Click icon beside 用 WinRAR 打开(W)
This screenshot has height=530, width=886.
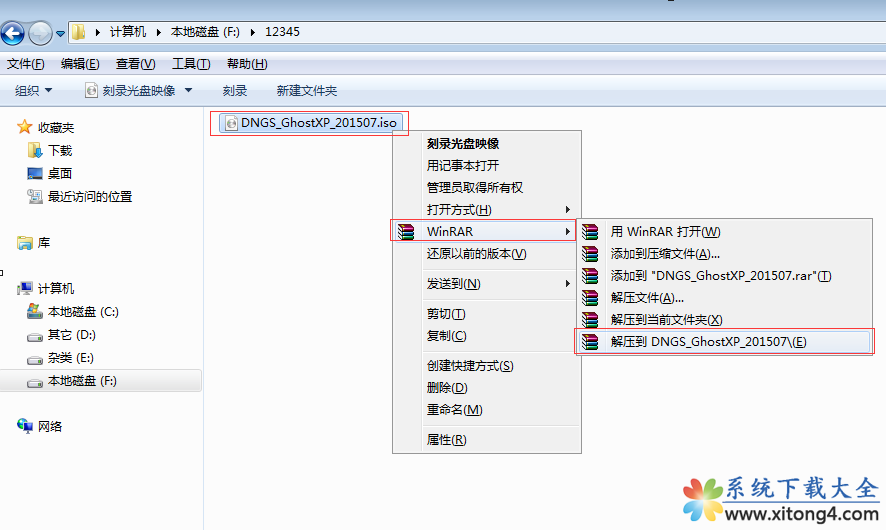point(590,232)
